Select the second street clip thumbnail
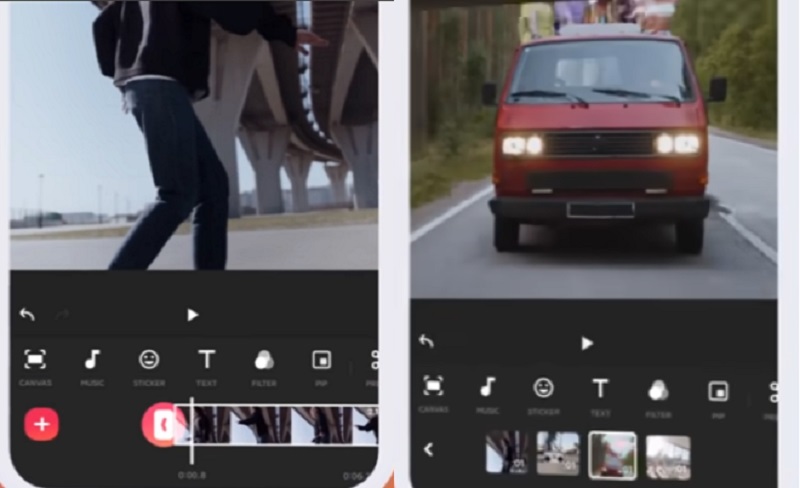The width and height of the screenshot is (800, 488). pos(558,453)
